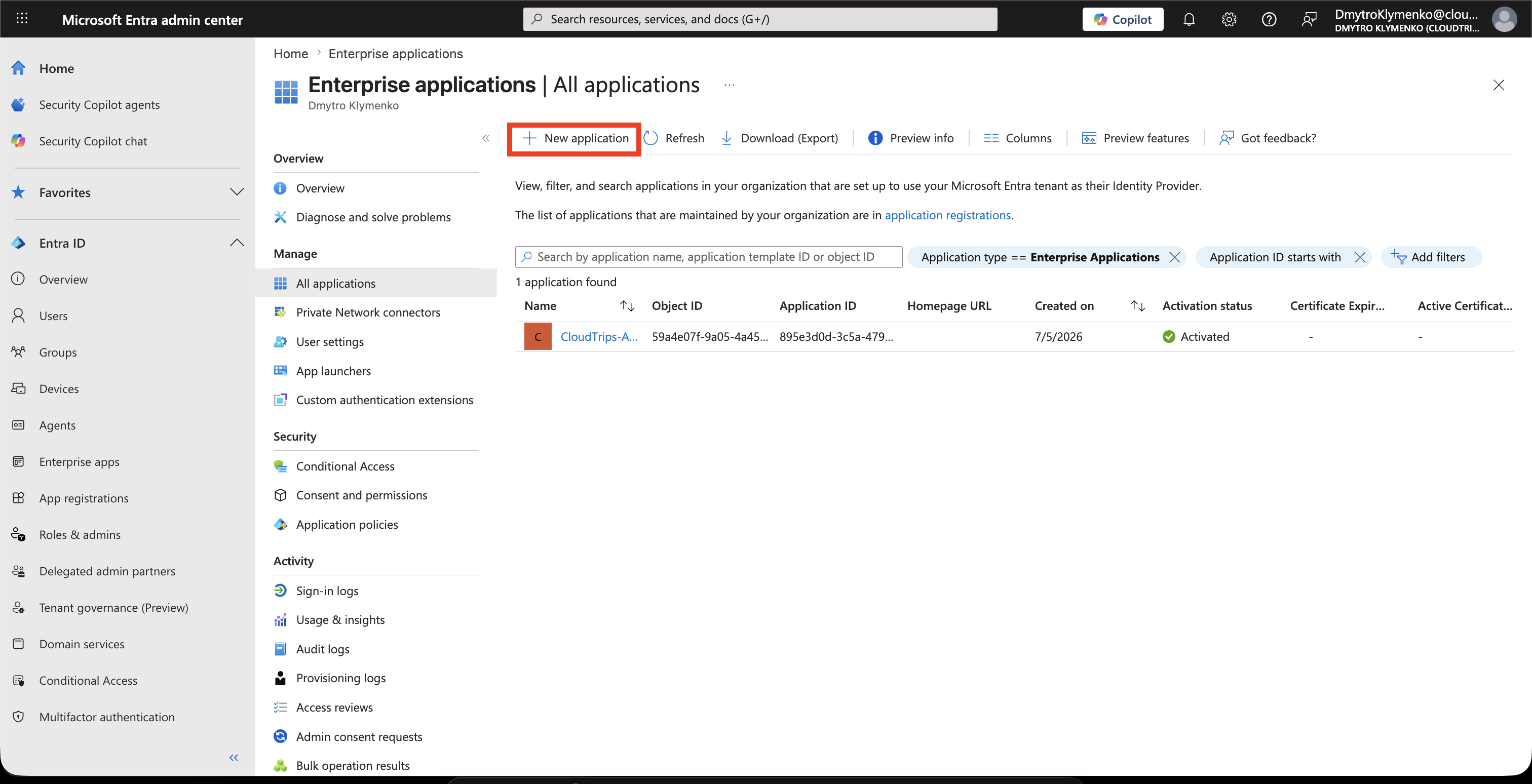Sort by the Name column arrows
The height and width of the screenshot is (784, 1532).
pos(627,305)
